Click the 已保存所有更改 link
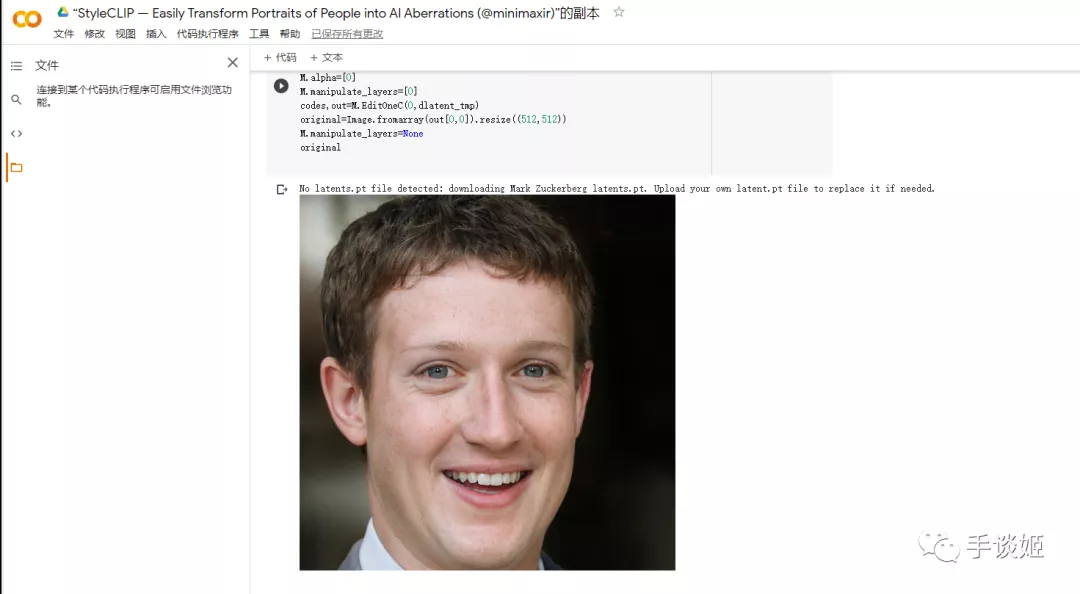Viewport: 1080px width, 594px height. (347, 34)
